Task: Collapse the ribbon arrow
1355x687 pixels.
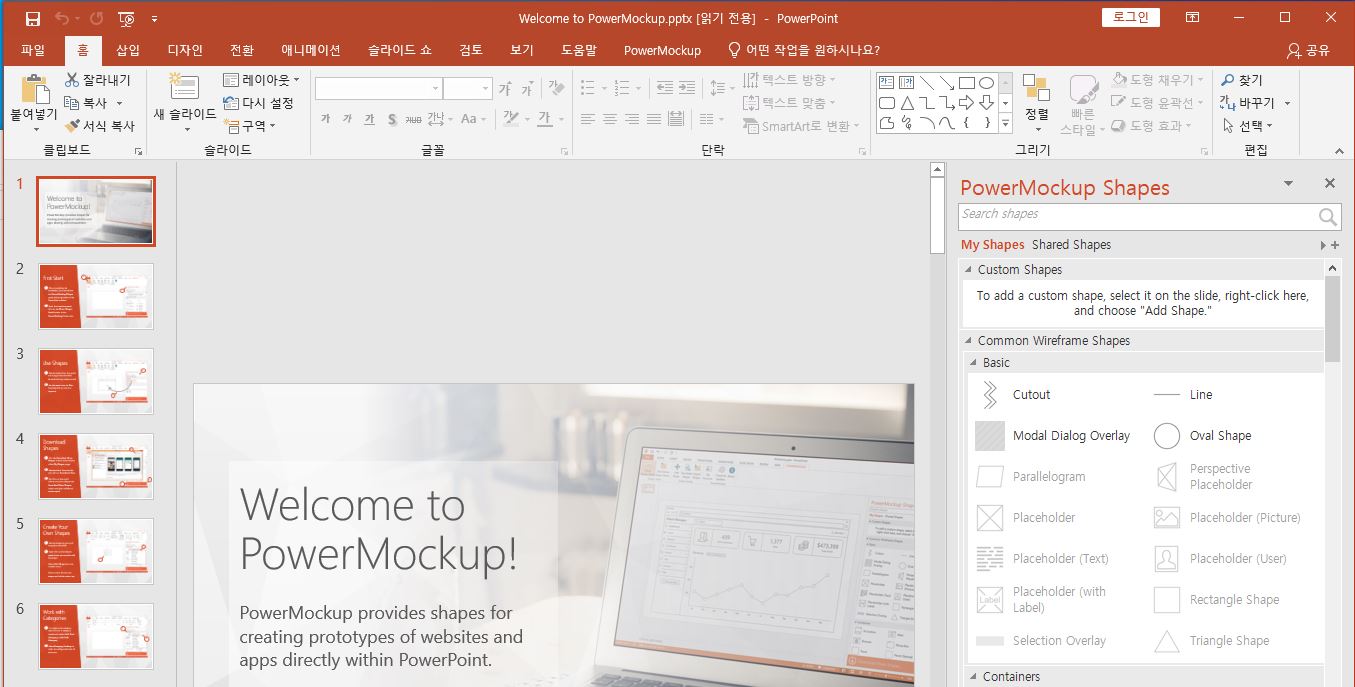Action: [1339, 150]
